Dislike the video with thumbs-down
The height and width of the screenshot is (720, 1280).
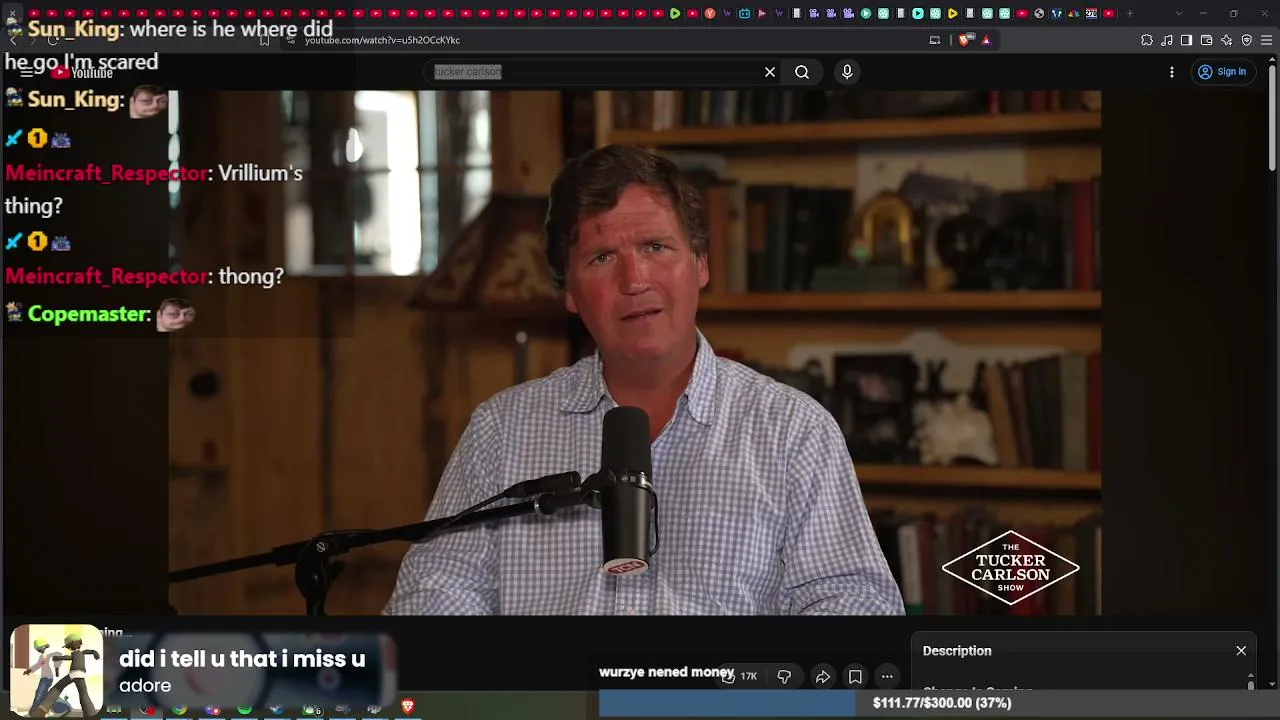pyautogui.click(x=784, y=677)
